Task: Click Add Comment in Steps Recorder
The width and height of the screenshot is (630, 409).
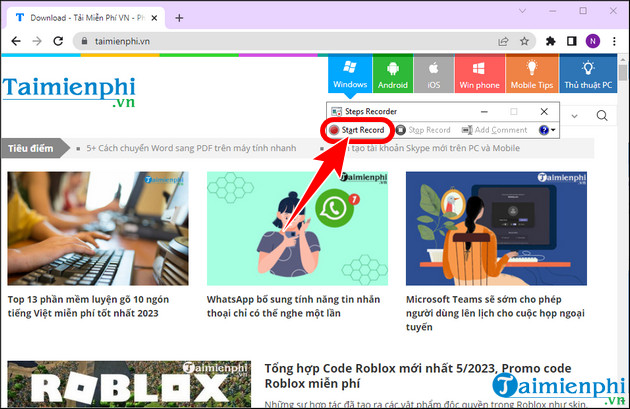Action: [x=494, y=130]
